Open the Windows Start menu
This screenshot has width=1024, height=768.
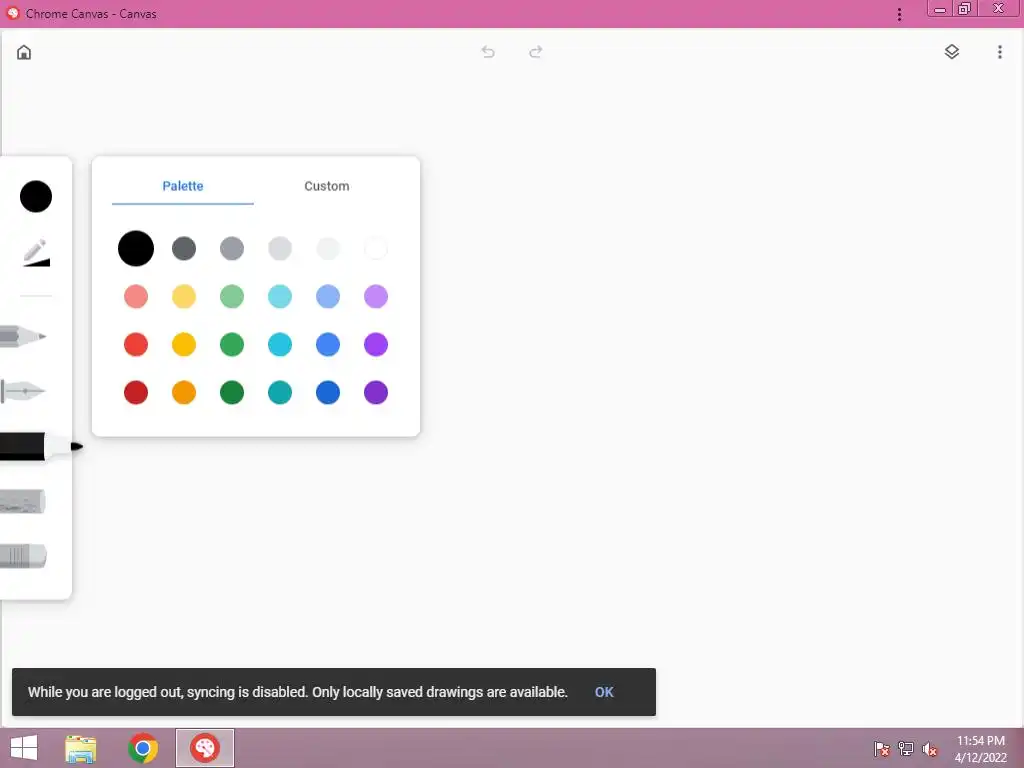tap(24, 748)
